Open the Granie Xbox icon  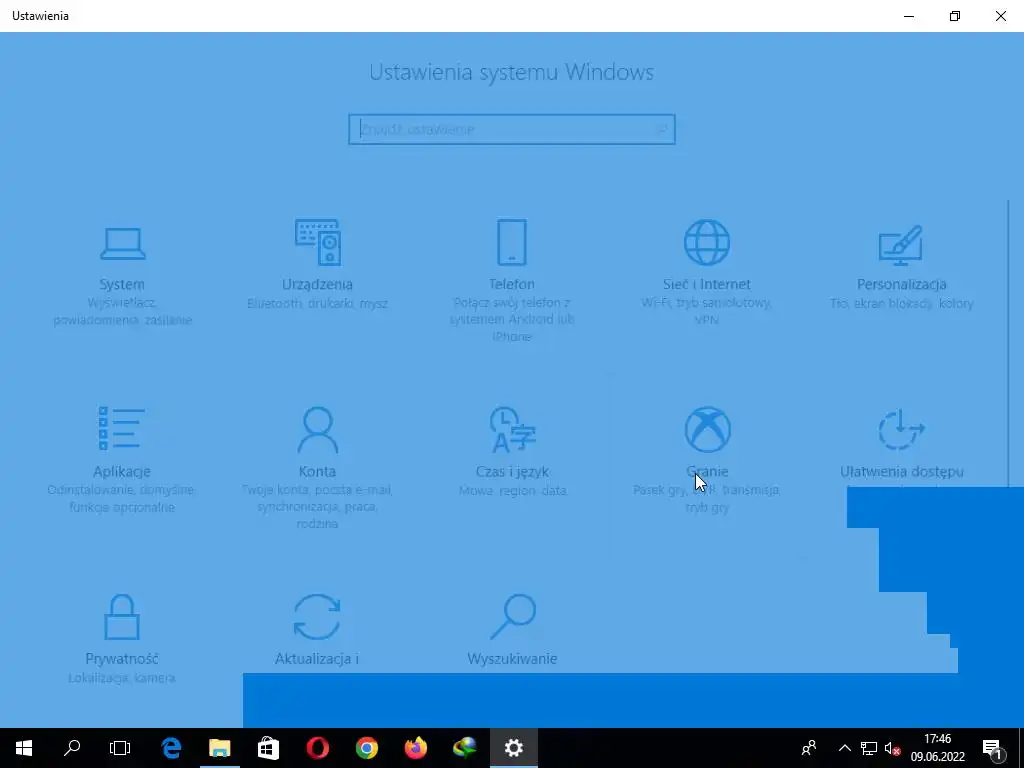(x=707, y=429)
